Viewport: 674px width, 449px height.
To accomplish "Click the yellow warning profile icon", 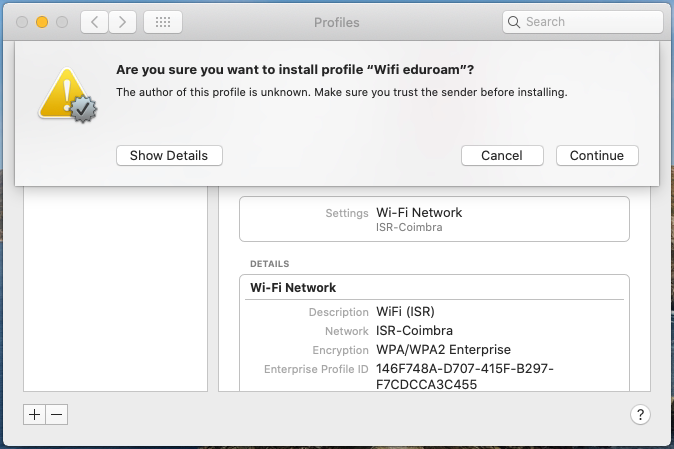I will [x=67, y=95].
